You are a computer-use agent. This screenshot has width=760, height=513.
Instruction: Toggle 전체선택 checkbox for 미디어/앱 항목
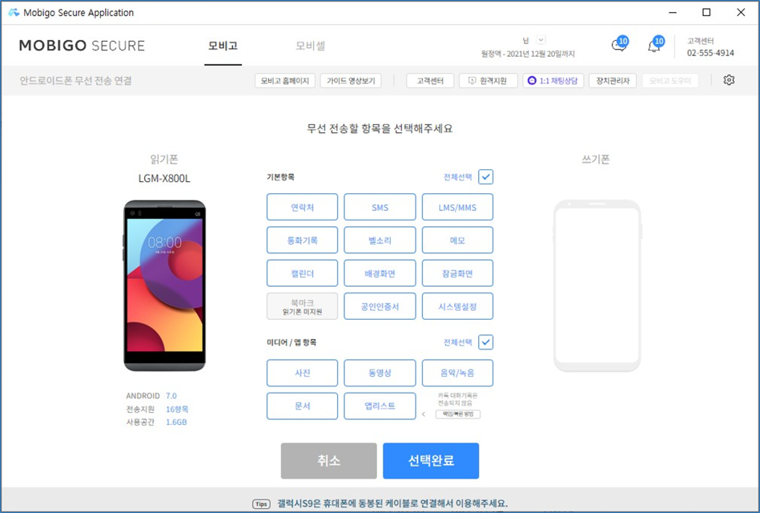pos(486,342)
